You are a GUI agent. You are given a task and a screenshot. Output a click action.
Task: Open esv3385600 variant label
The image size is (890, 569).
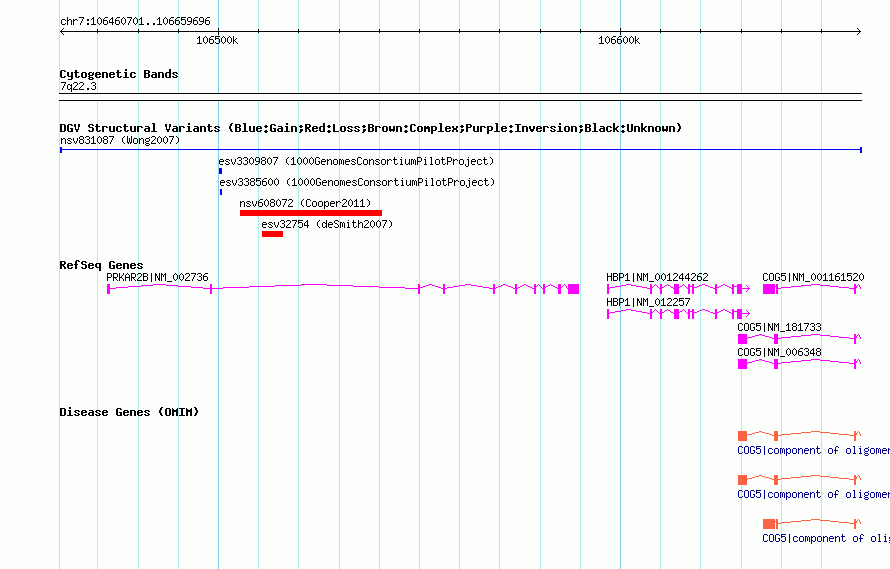(x=357, y=182)
